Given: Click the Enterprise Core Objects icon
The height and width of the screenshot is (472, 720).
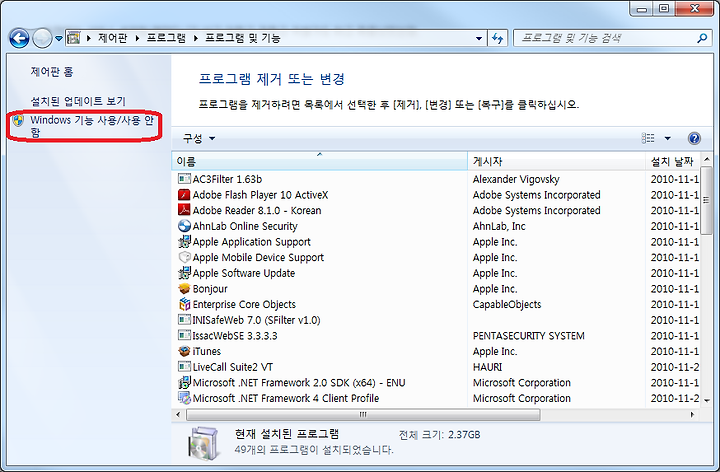Looking at the screenshot, I should click(184, 304).
